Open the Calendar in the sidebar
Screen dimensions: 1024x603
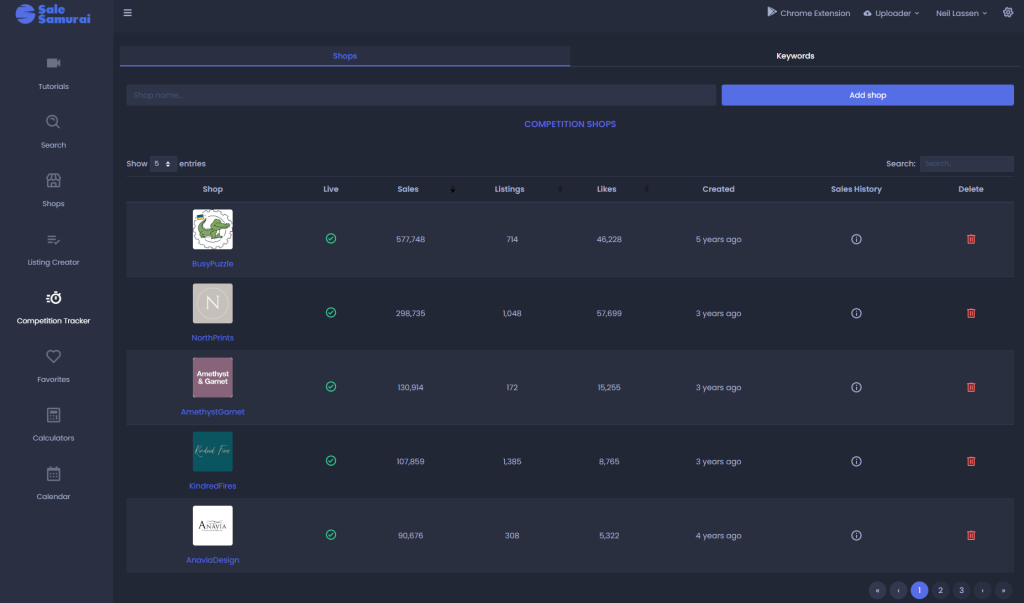(53, 474)
